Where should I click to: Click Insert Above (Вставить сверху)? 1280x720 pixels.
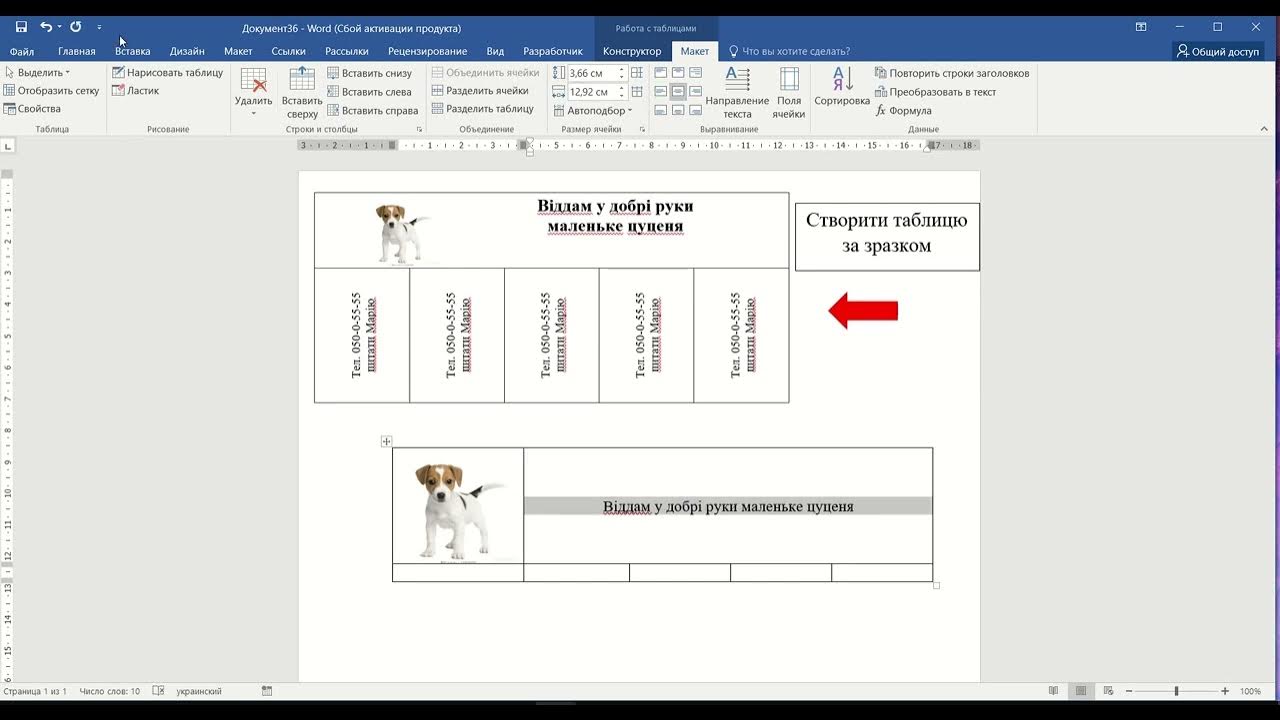[x=302, y=93]
